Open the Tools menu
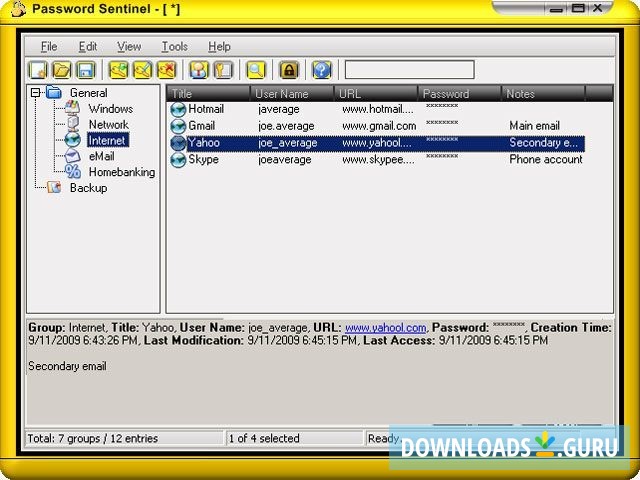 tap(175, 47)
